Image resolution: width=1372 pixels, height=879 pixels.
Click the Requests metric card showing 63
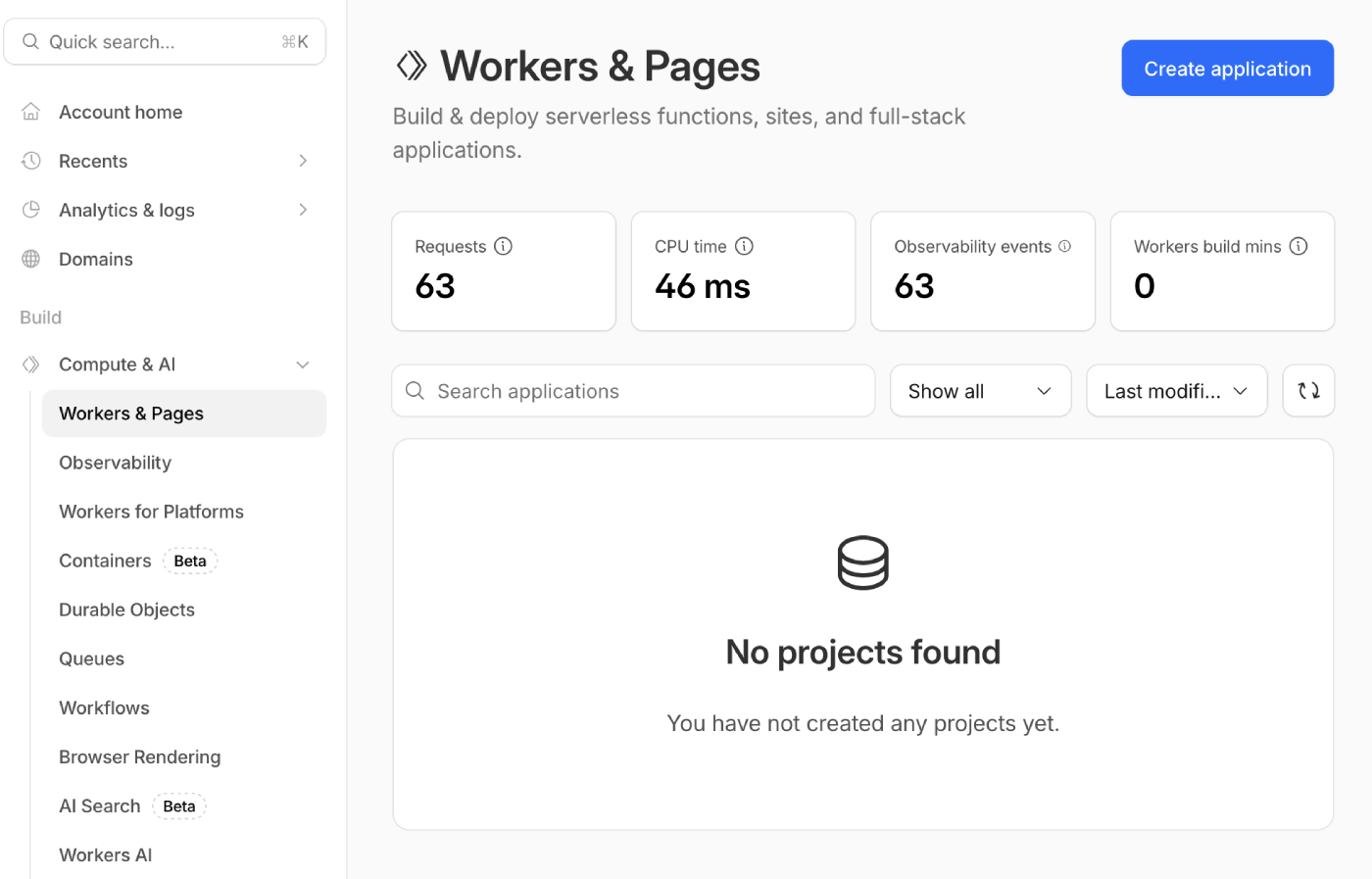[x=504, y=271]
